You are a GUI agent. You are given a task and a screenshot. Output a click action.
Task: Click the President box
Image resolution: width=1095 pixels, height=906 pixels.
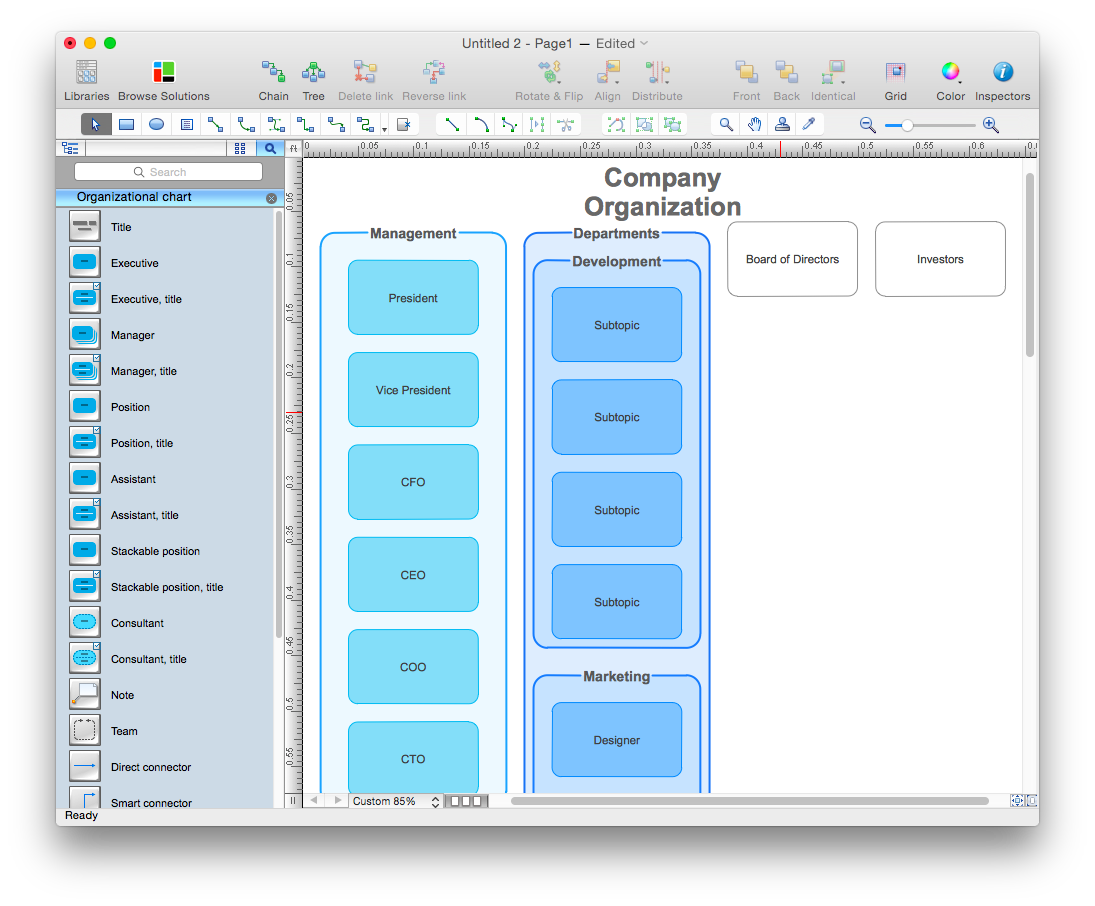tap(413, 298)
